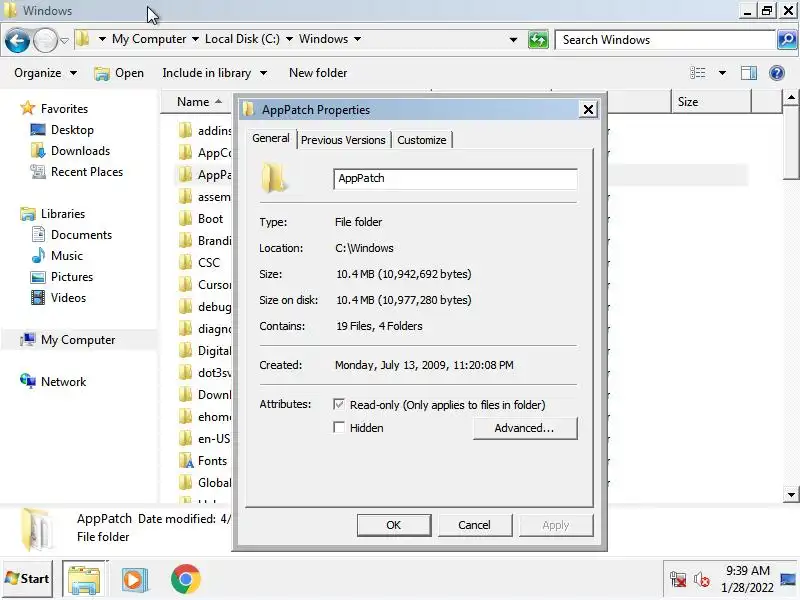Viewport: 800px width, 600px height.
Task: Switch to the General tab
Action: coord(271,138)
